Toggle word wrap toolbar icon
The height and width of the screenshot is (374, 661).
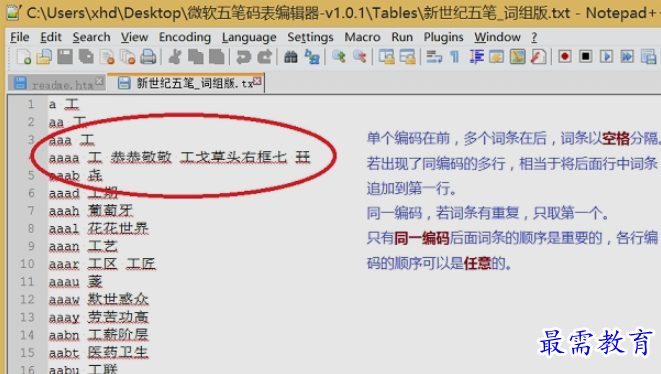pyautogui.click(x=434, y=57)
